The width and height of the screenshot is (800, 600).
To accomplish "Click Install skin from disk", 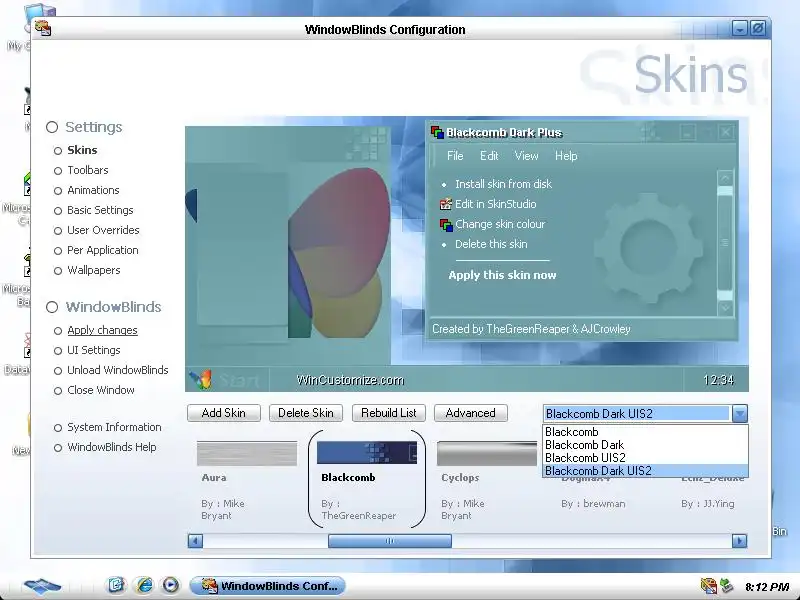I will pos(503,184).
